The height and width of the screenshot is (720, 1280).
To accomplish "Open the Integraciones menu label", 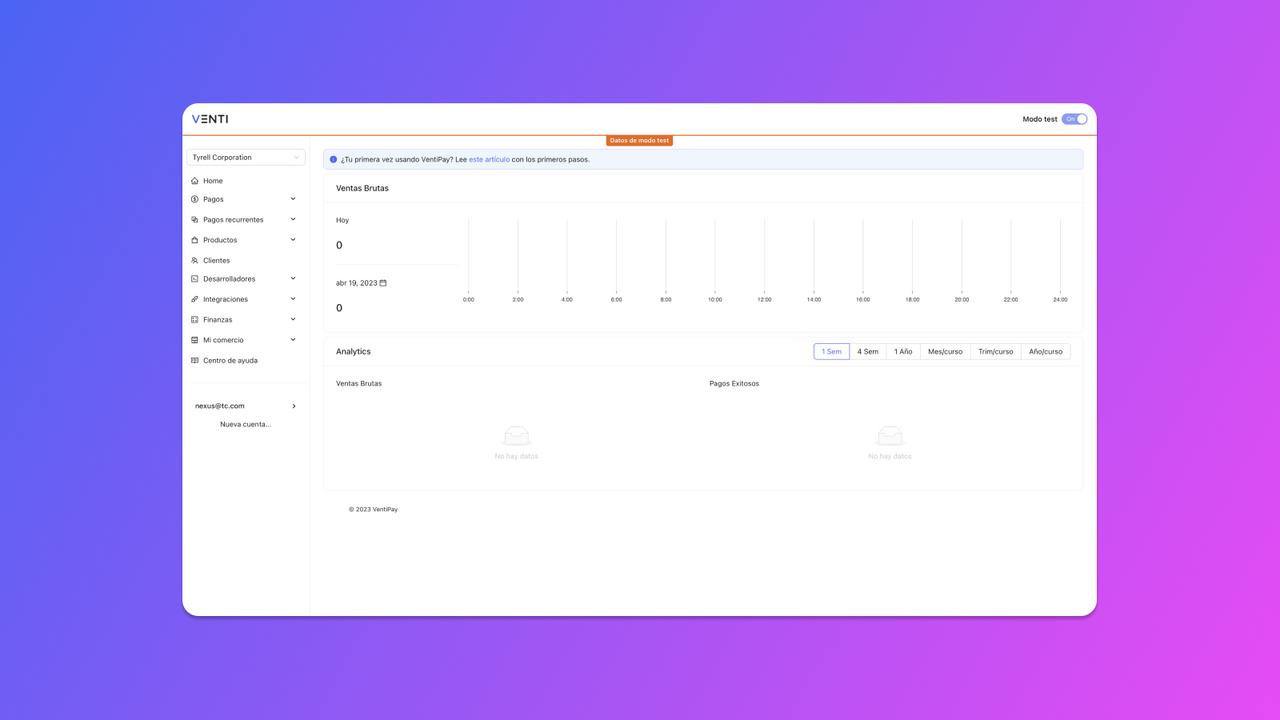I will [x=225, y=299].
